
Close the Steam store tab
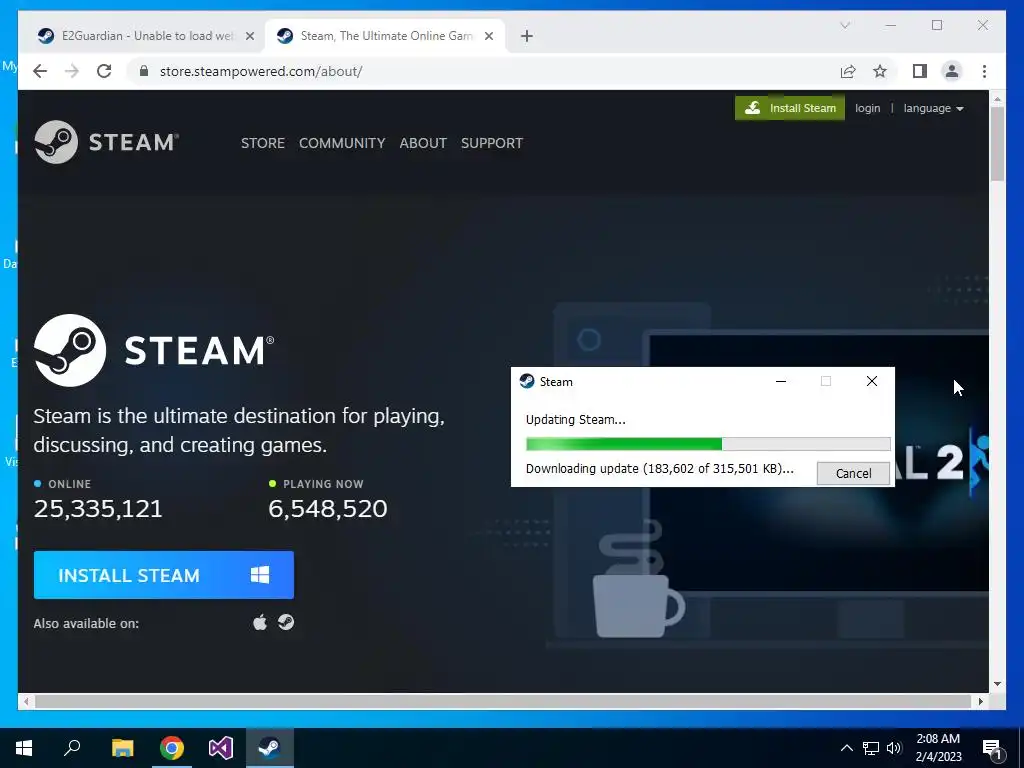tap(488, 36)
